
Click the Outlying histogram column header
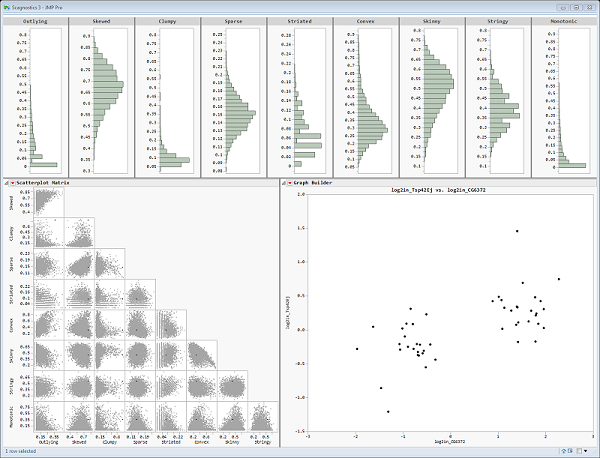coord(33,21)
